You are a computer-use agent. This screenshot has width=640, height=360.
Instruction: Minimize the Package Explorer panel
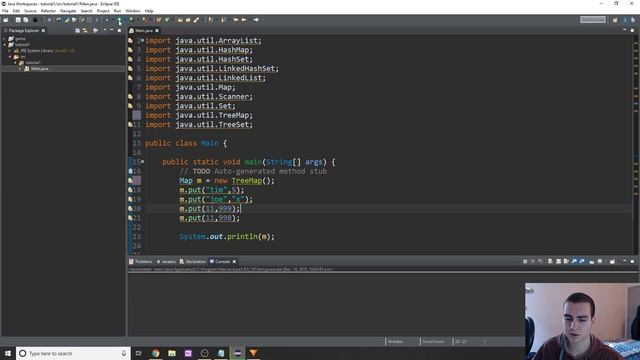click(112, 31)
